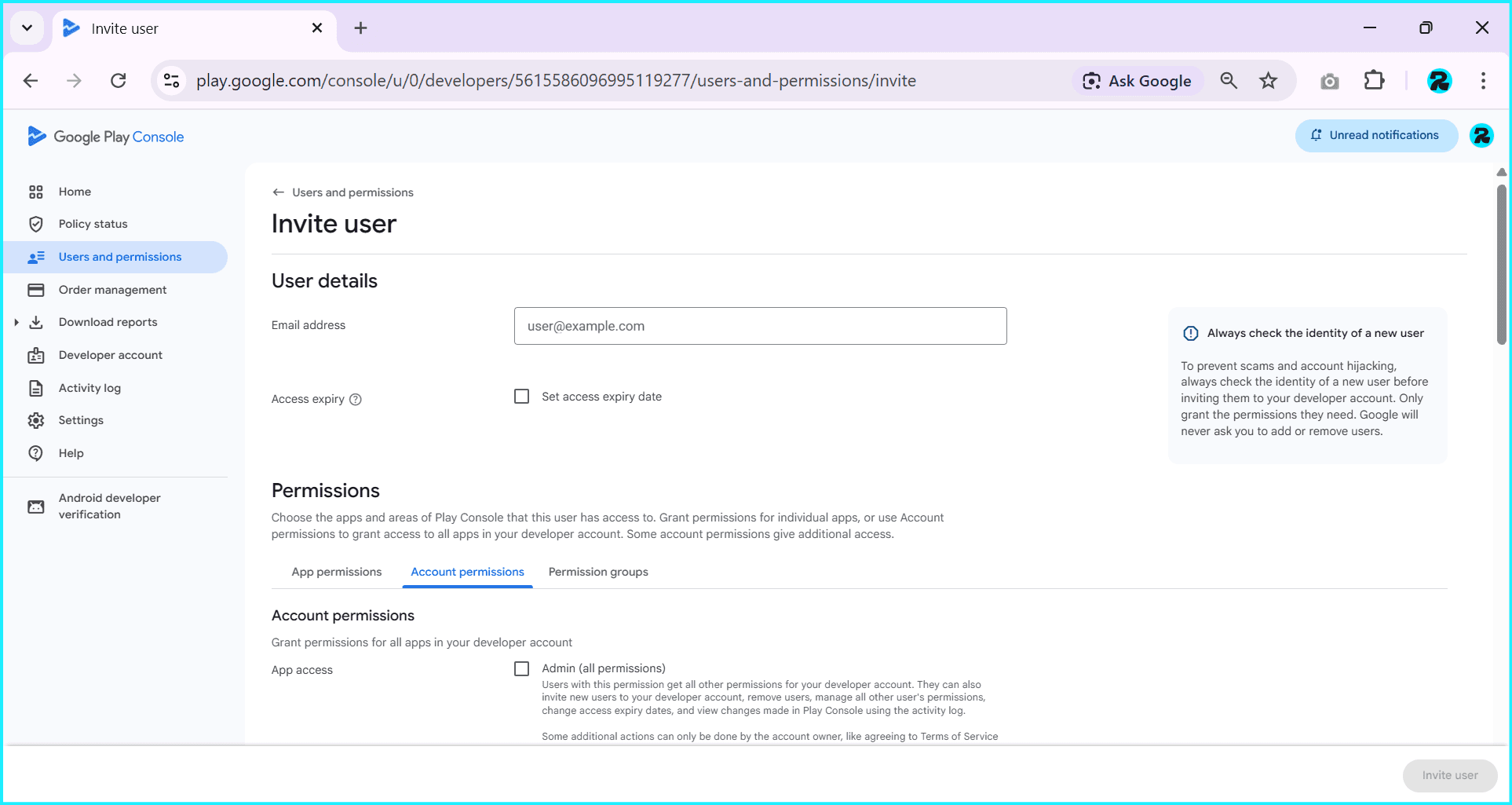This screenshot has width=1512, height=805.
Task: Click the browser forward arrow
Action: pos(74,80)
